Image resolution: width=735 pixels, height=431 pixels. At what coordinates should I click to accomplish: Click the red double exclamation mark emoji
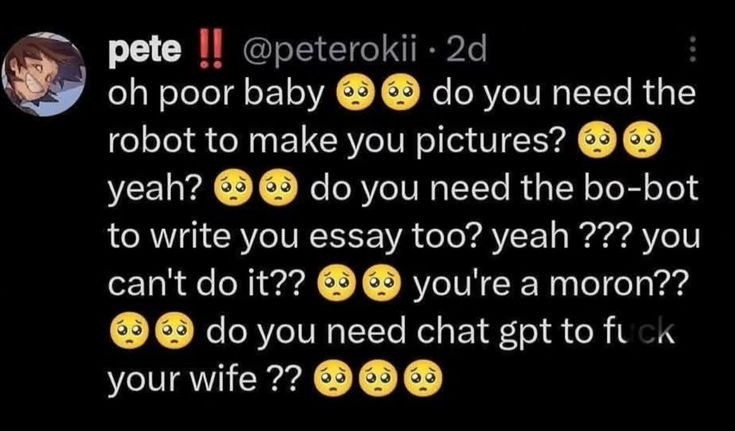click(x=210, y=50)
